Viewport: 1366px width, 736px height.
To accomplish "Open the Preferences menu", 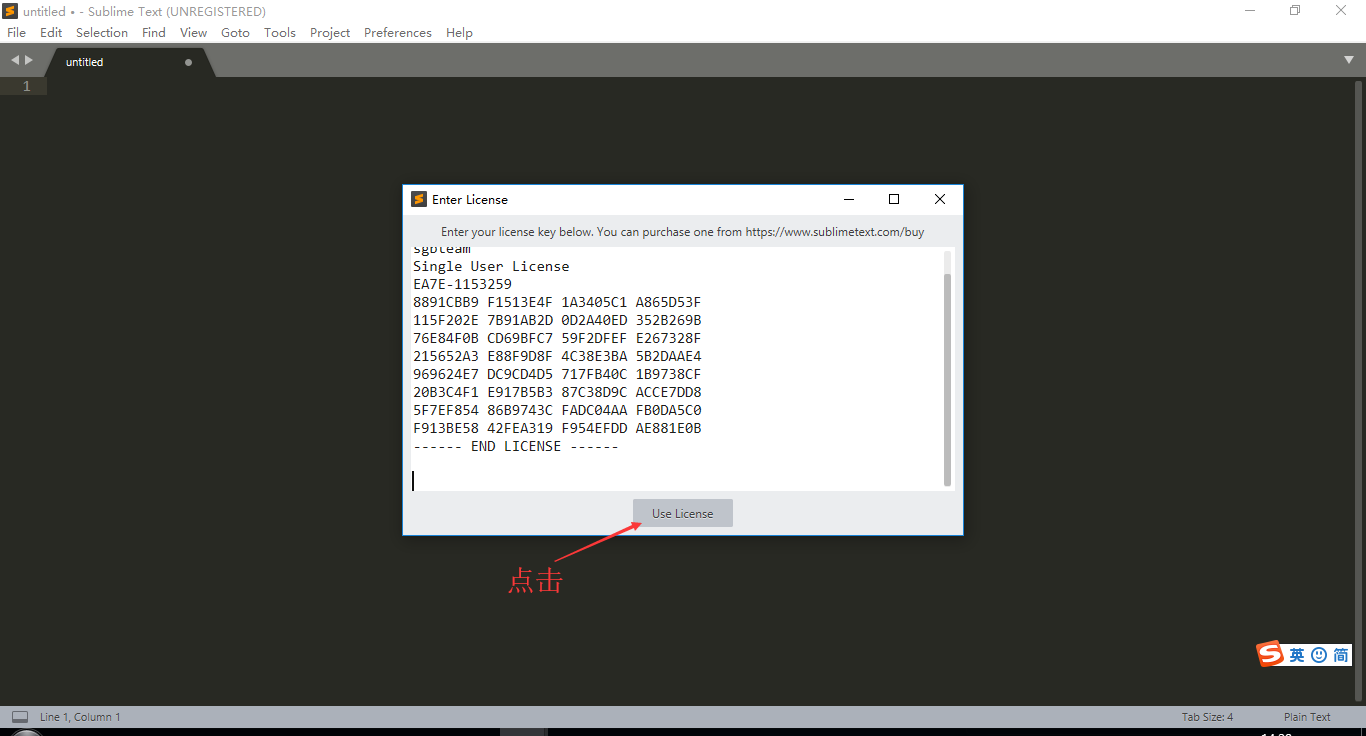I will pos(398,32).
